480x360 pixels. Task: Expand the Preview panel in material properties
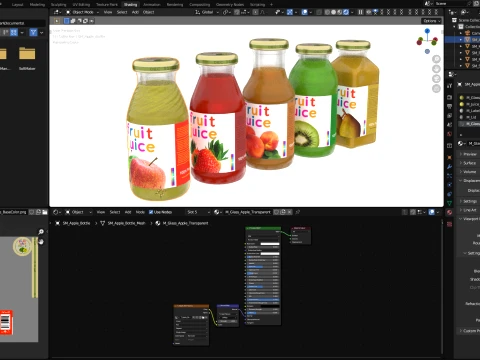[x=468, y=154]
